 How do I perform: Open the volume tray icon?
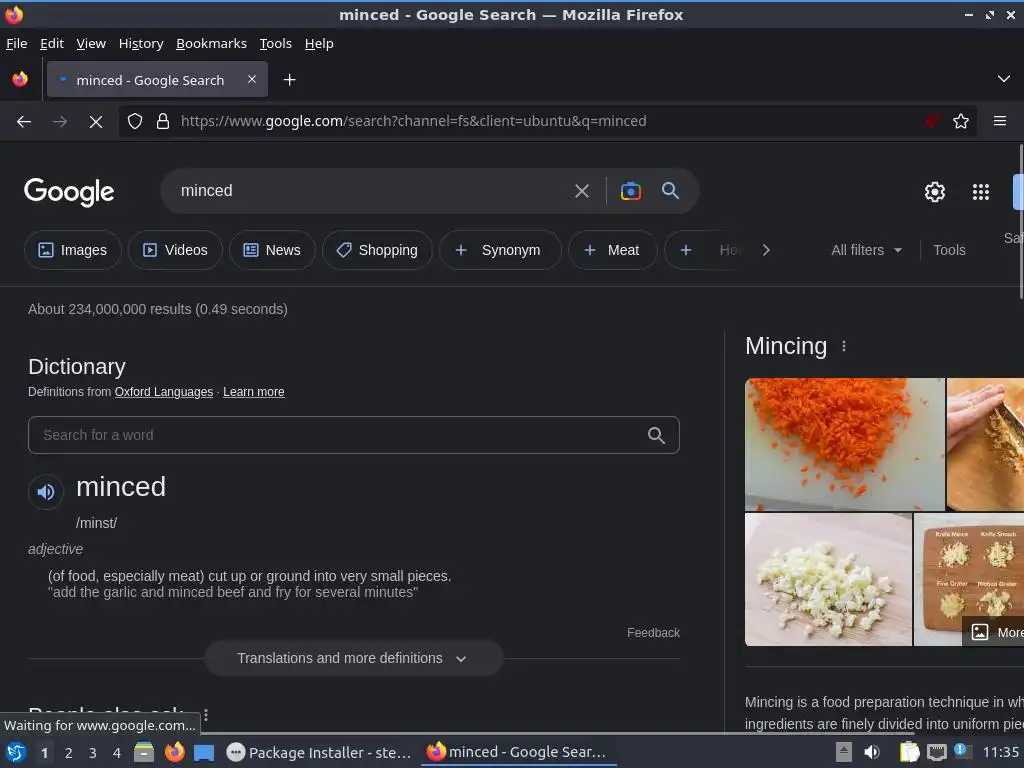[872, 752]
